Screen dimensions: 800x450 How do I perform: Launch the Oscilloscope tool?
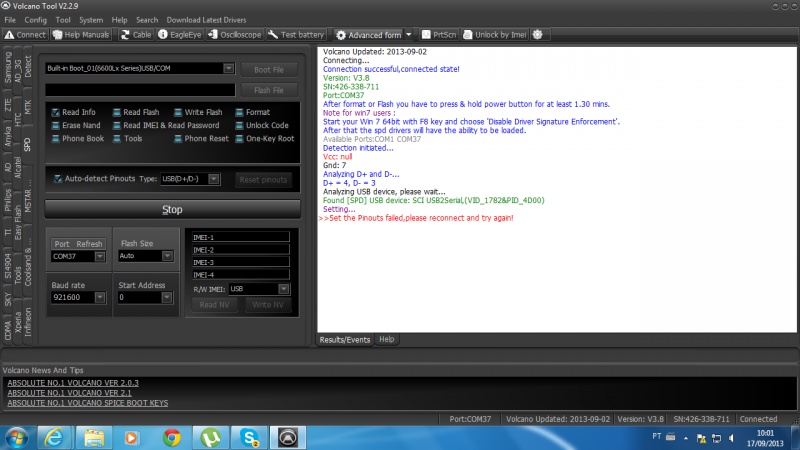(235, 35)
